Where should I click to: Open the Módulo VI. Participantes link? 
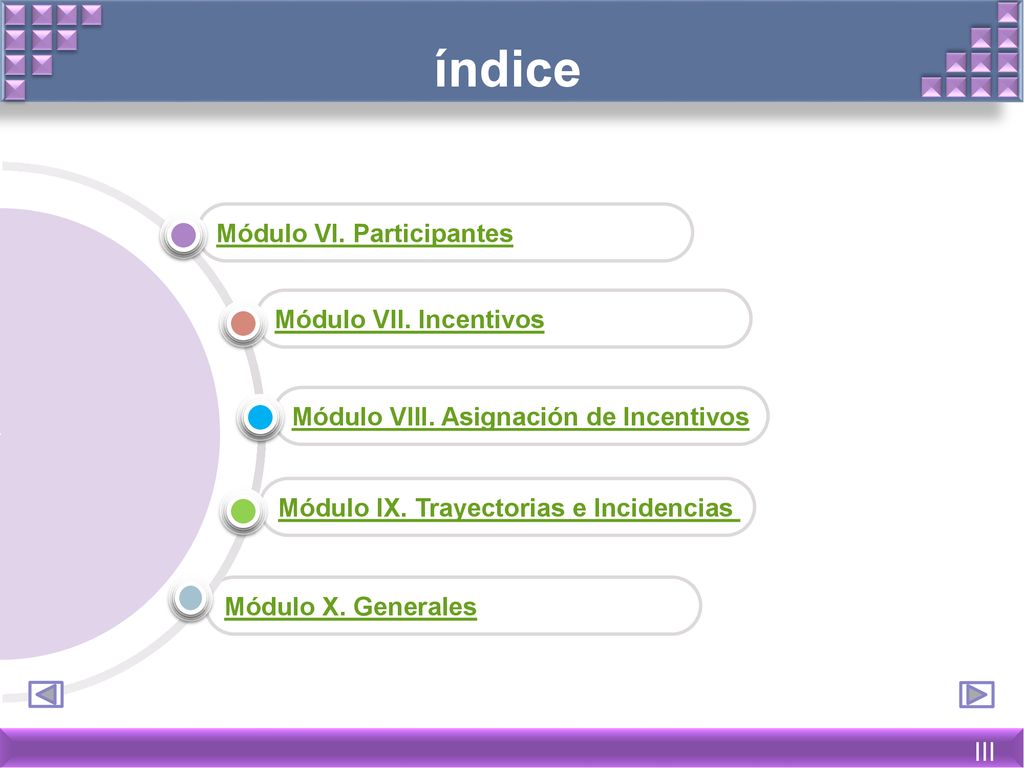click(x=364, y=234)
